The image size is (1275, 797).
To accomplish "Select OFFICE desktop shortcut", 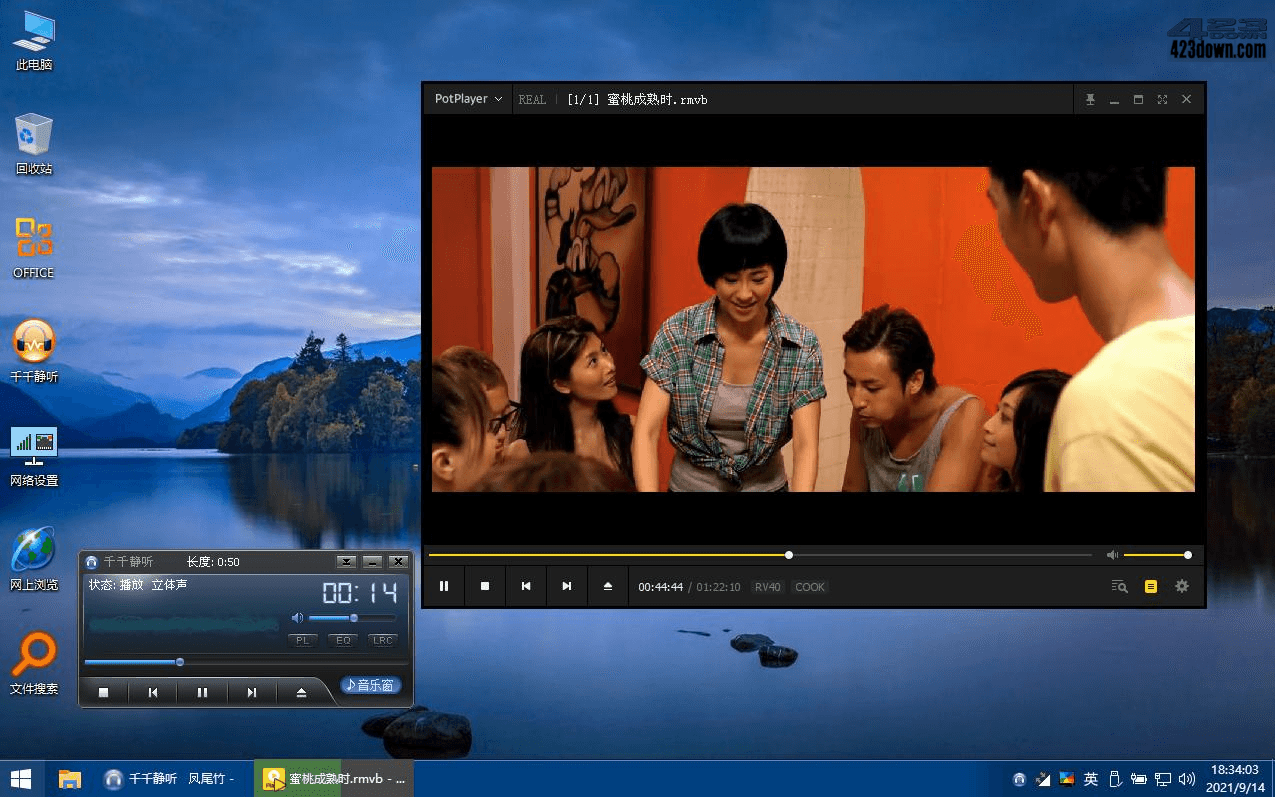I will (x=34, y=249).
